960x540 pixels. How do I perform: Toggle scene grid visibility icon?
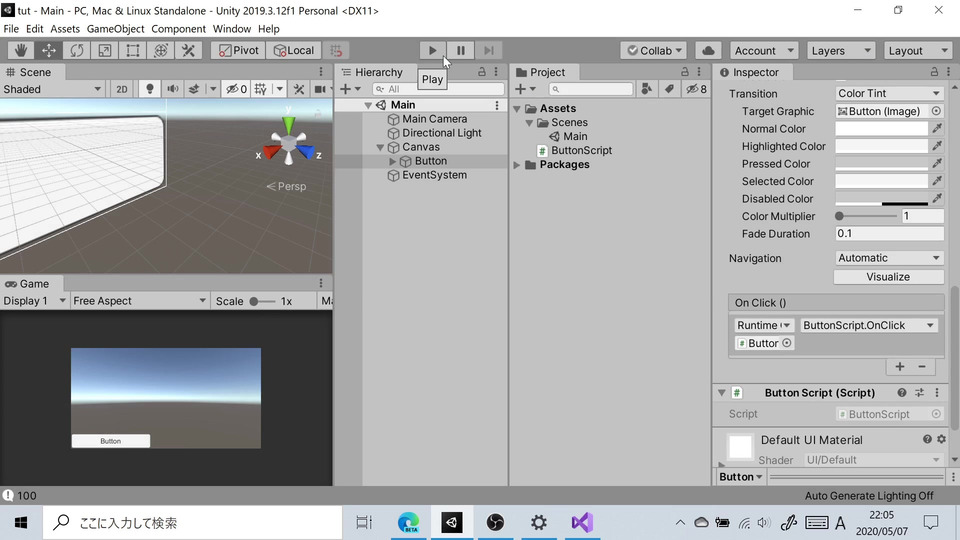click(261, 89)
